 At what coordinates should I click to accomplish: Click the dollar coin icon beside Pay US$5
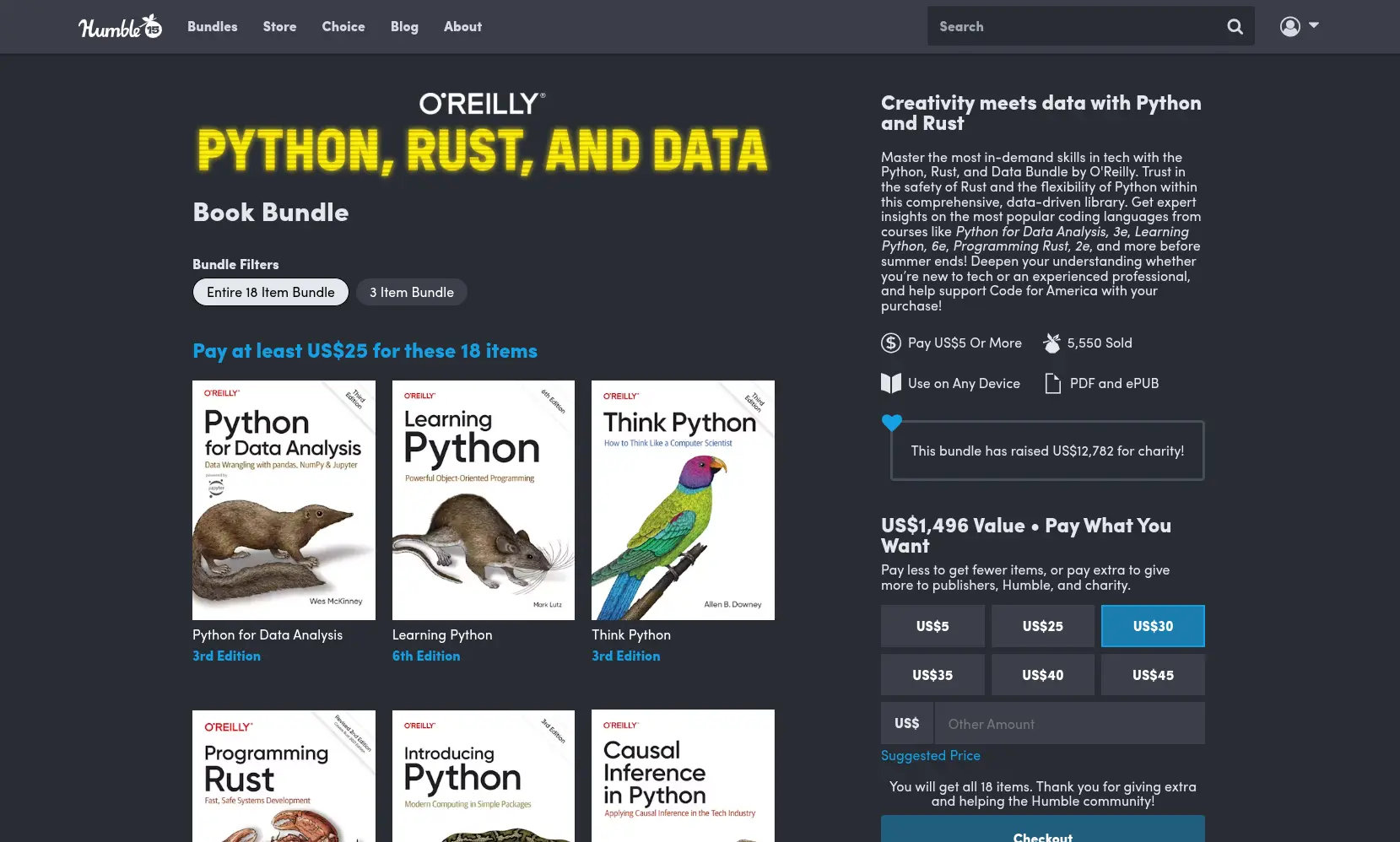point(891,343)
